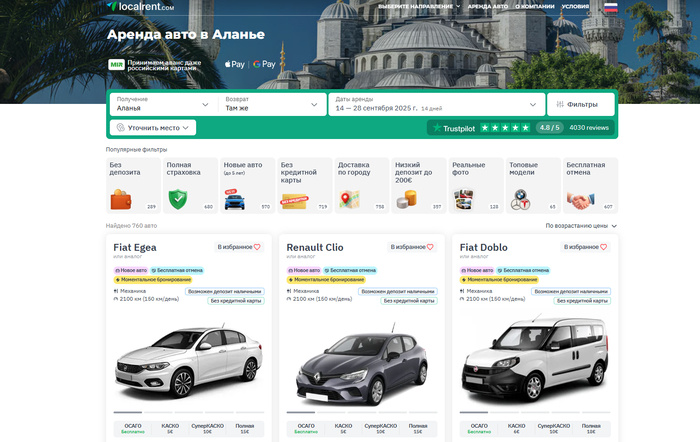The width and height of the screenshot is (700, 442).
Task: Click Возможен депозит наличными badge on Renault Clio
Action: [398, 291]
